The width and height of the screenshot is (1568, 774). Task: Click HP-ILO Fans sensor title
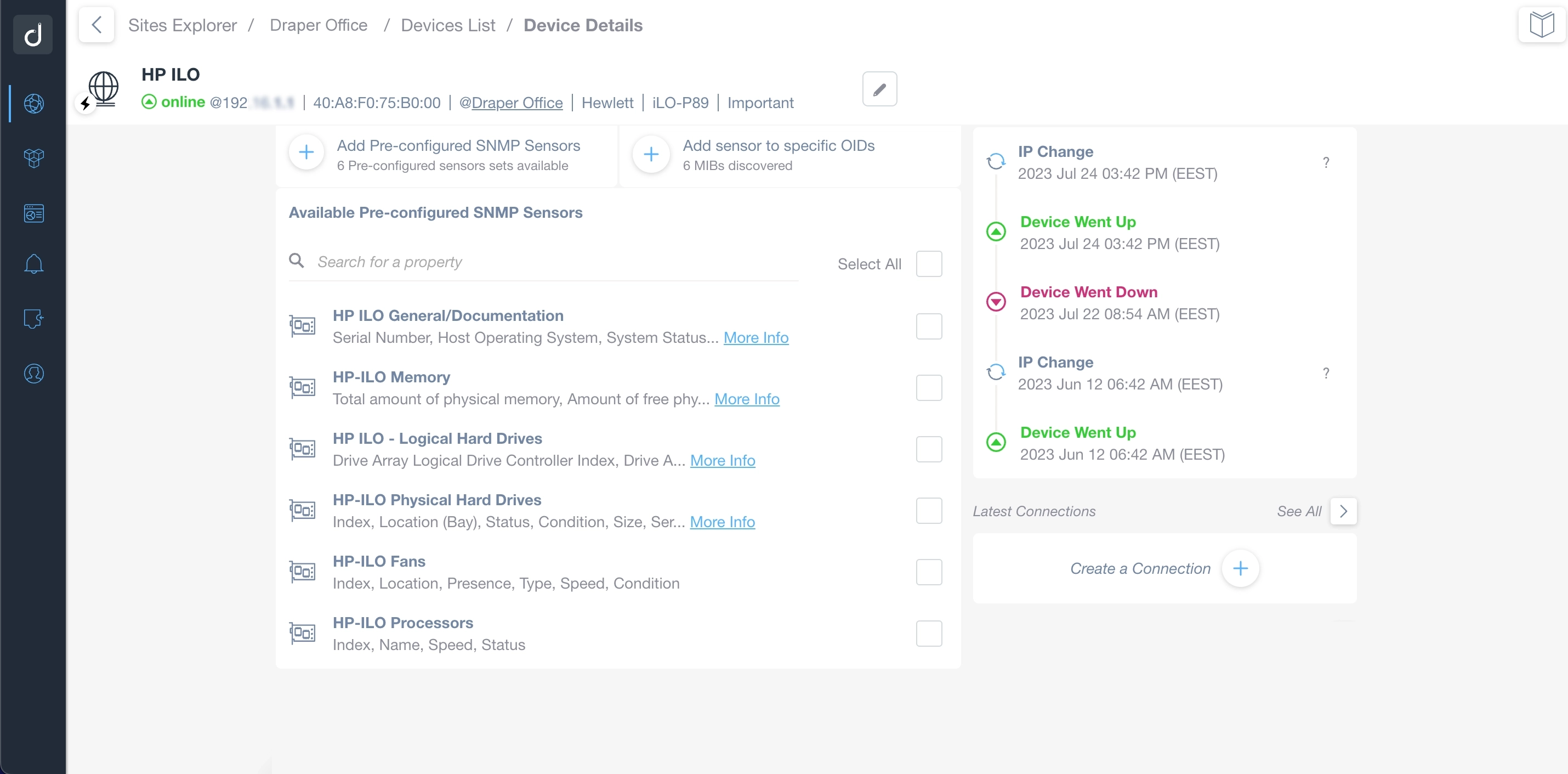click(x=379, y=561)
